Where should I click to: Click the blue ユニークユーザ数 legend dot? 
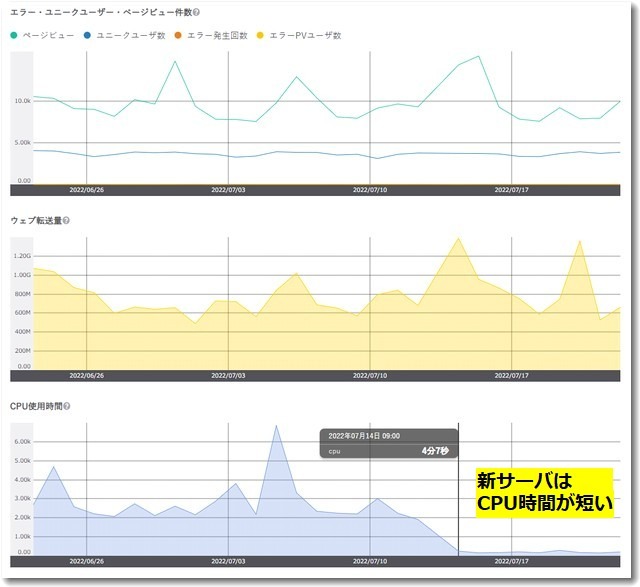click(88, 35)
